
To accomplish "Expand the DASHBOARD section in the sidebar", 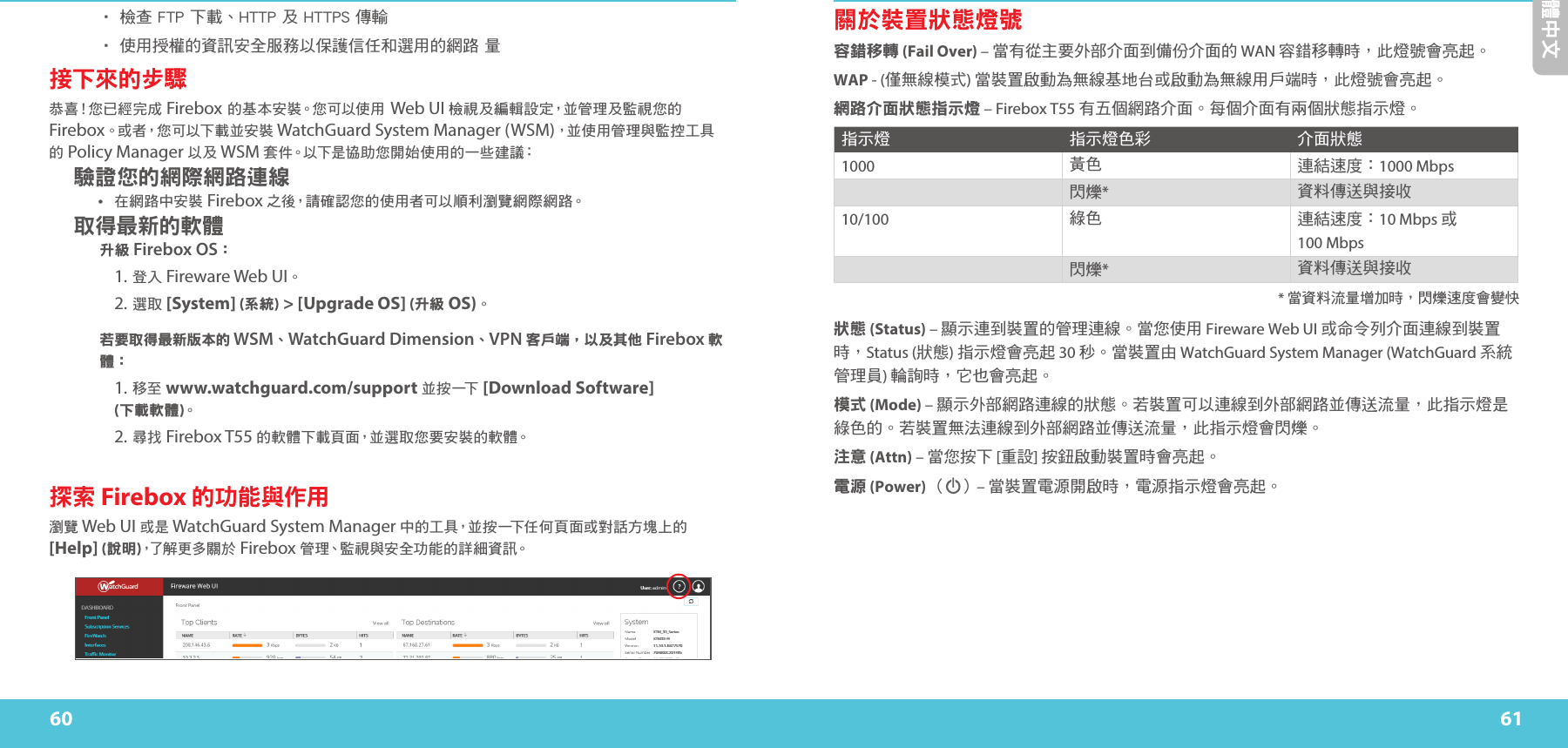I will 97,608.
